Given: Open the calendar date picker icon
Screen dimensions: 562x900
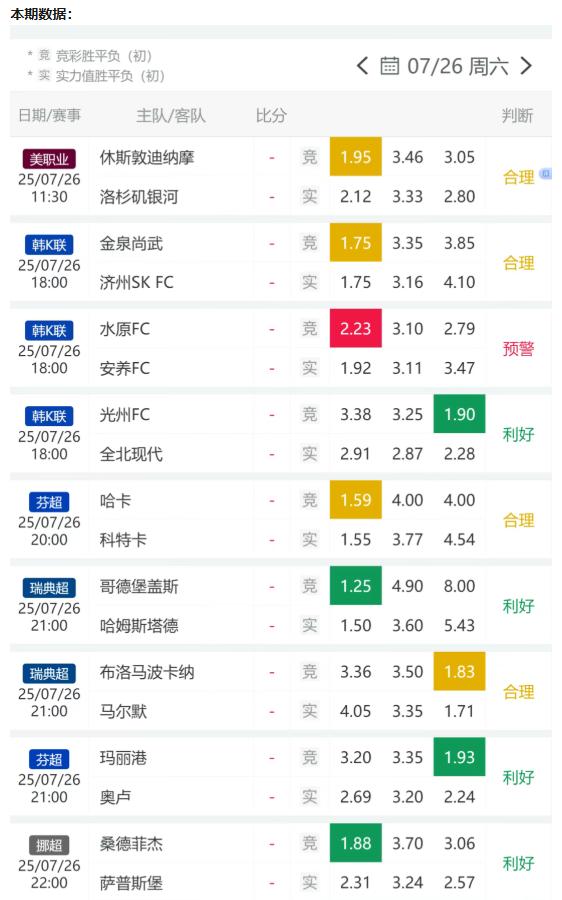Looking at the screenshot, I should click(389, 66).
